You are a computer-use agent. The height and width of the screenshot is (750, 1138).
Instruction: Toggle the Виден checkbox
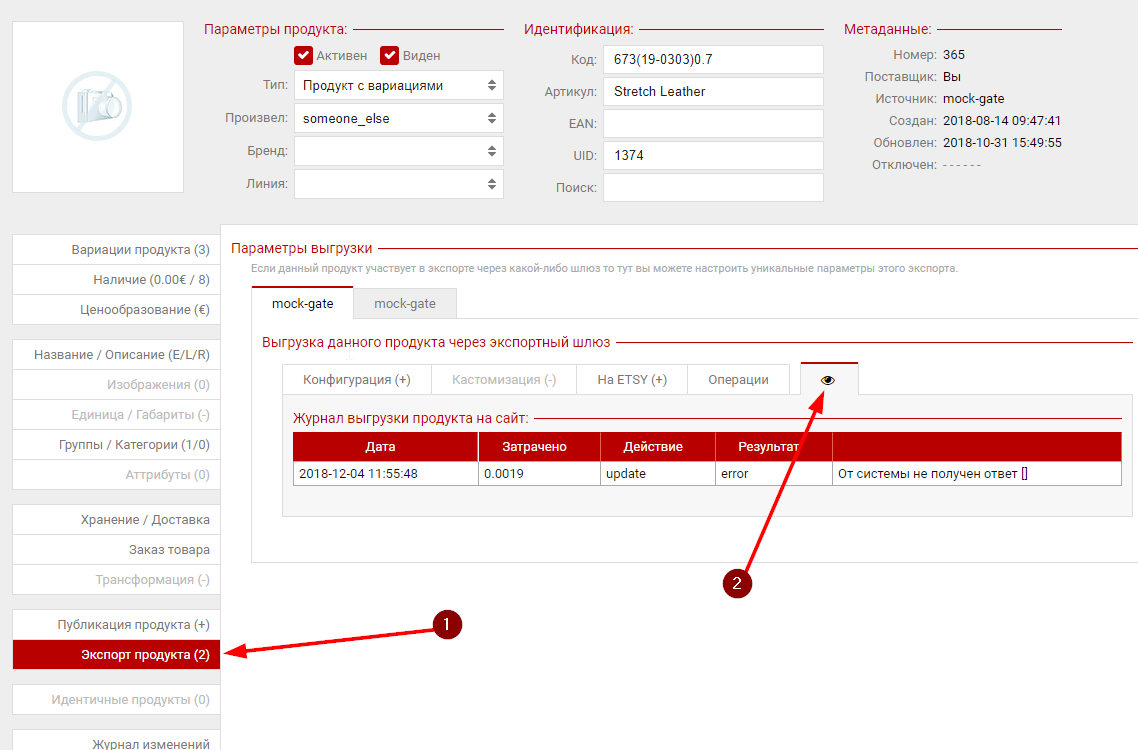pos(390,55)
